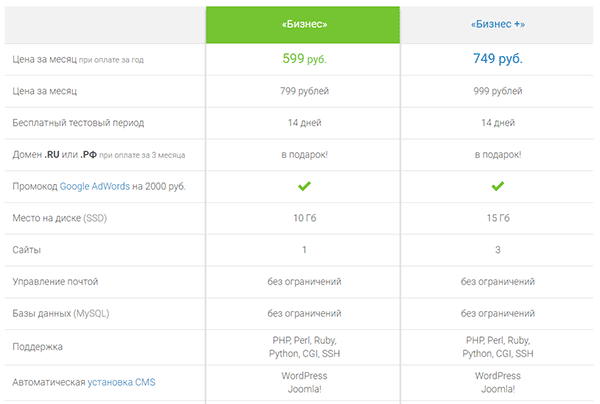Select the green «Бизнес» plan header
This screenshot has height=404, width=600.
click(303, 24)
